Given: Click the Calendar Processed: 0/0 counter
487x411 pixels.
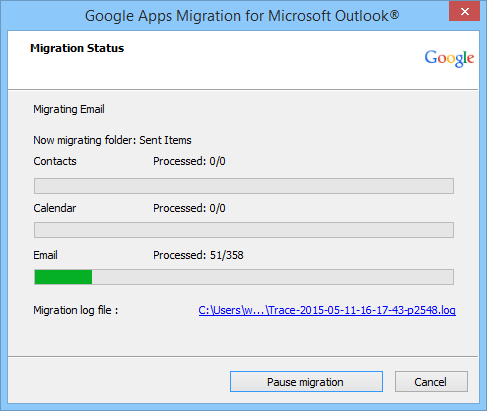Looking at the screenshot, I should (x=189, y=208).
